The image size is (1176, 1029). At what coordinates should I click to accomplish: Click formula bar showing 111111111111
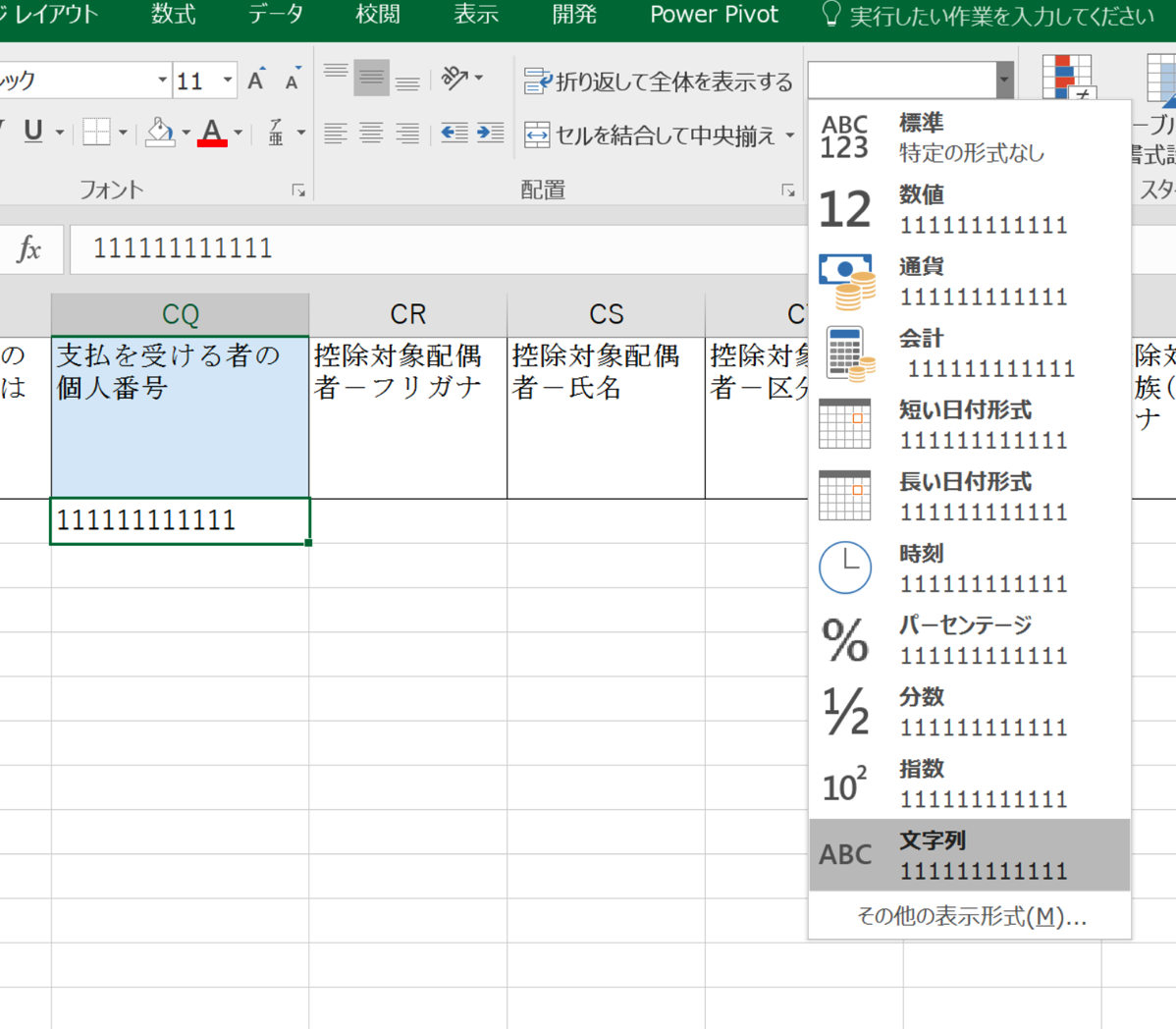tap(438, 249)
